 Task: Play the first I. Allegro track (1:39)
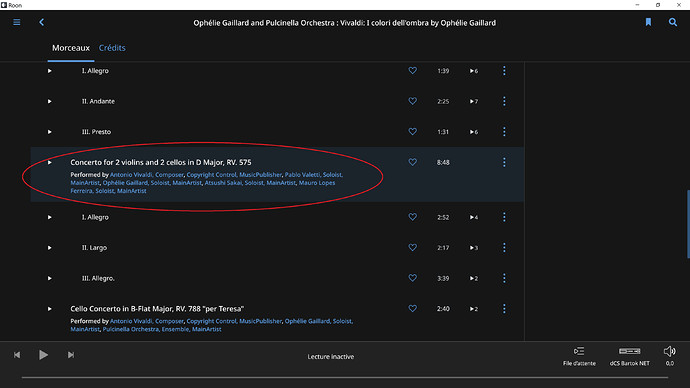(50, 71)
